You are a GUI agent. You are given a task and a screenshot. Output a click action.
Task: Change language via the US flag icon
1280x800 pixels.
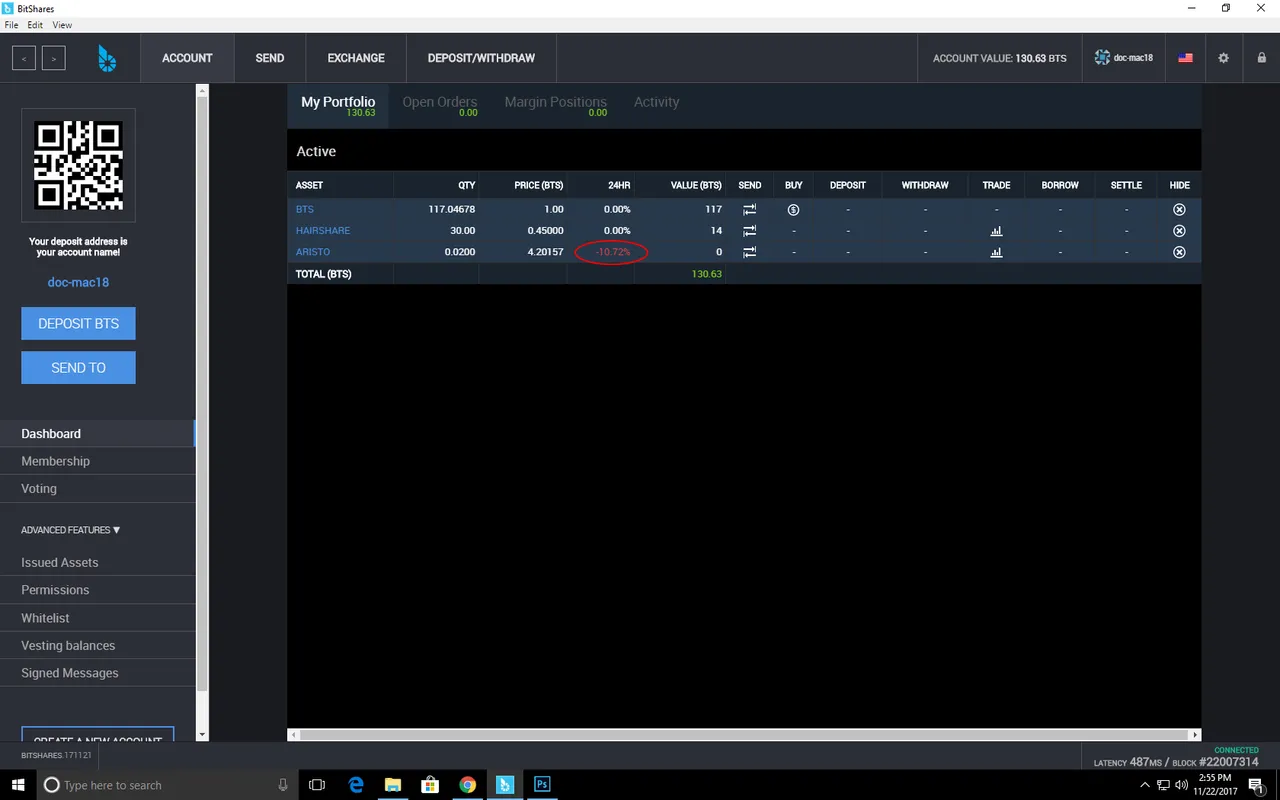(1185, 58)
